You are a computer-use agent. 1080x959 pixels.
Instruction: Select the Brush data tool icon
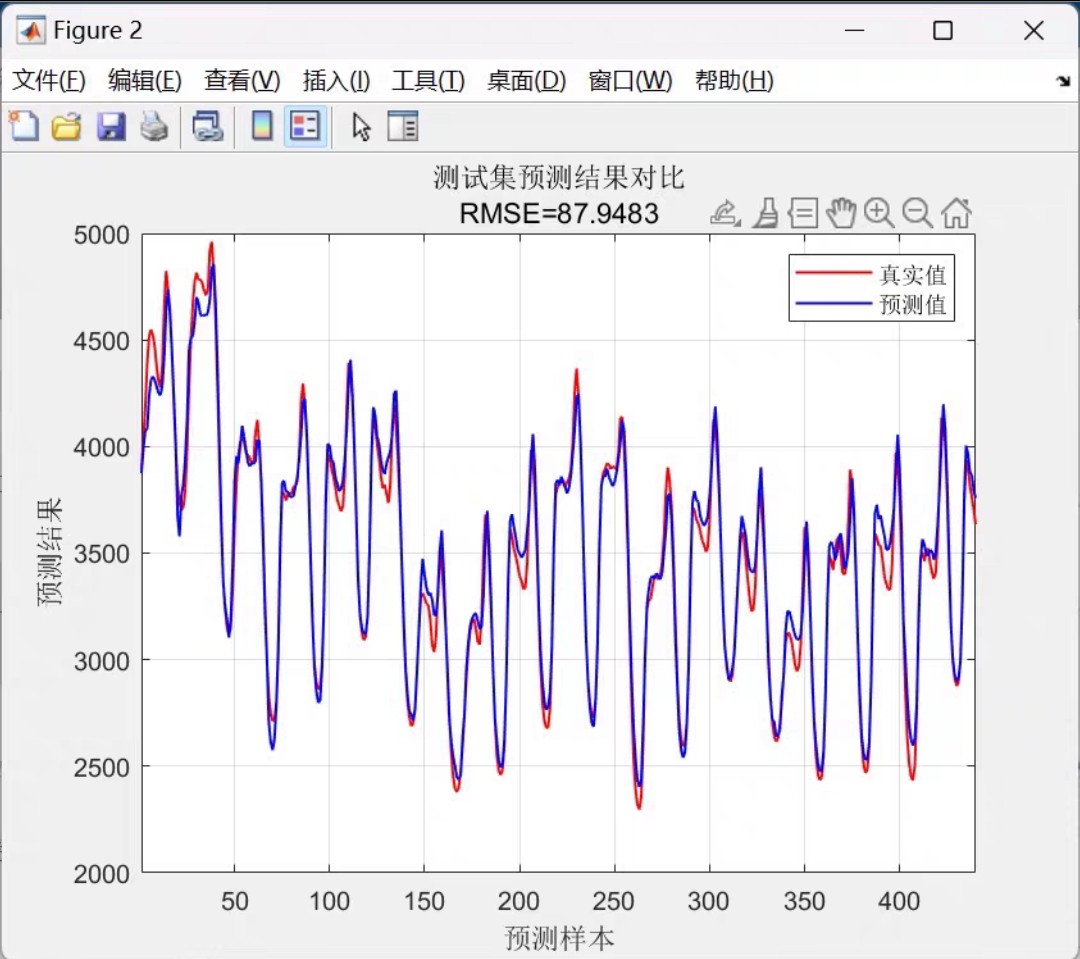click(x=765, y=213)
